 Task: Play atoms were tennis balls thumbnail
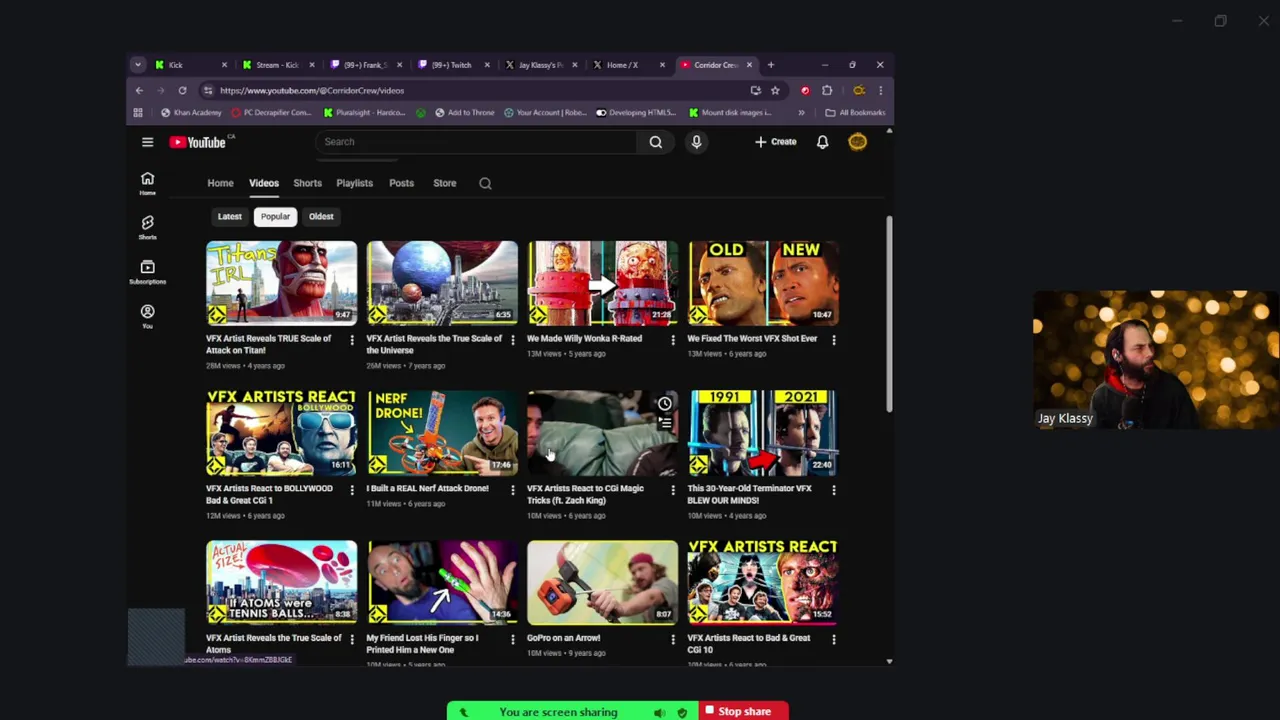(x=281, y=583)
